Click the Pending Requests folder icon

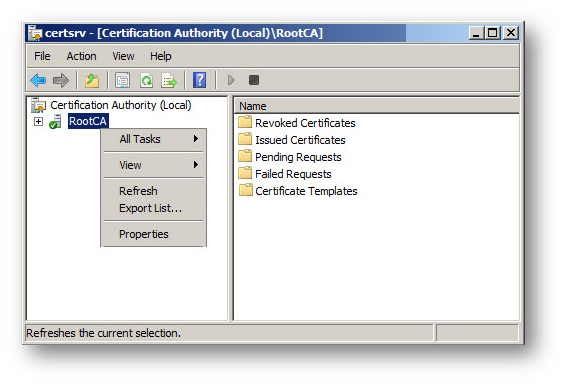coord(245,156)
